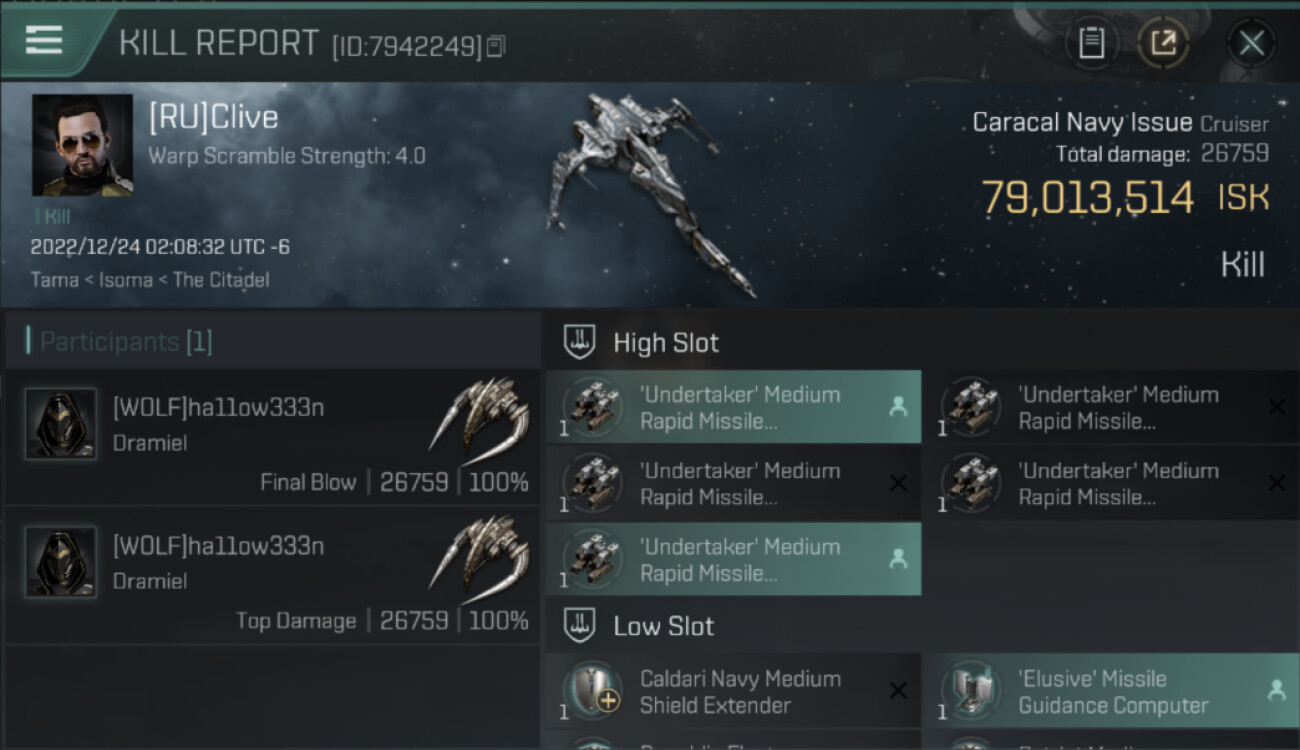
Task: Click the Low Slot section header
Action: 663,626
